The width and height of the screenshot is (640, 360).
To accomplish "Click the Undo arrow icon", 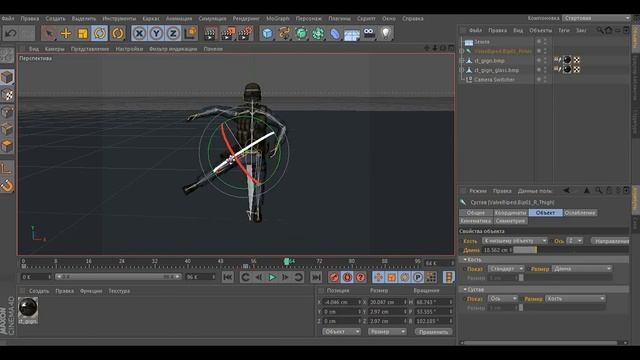I will 11,33.
